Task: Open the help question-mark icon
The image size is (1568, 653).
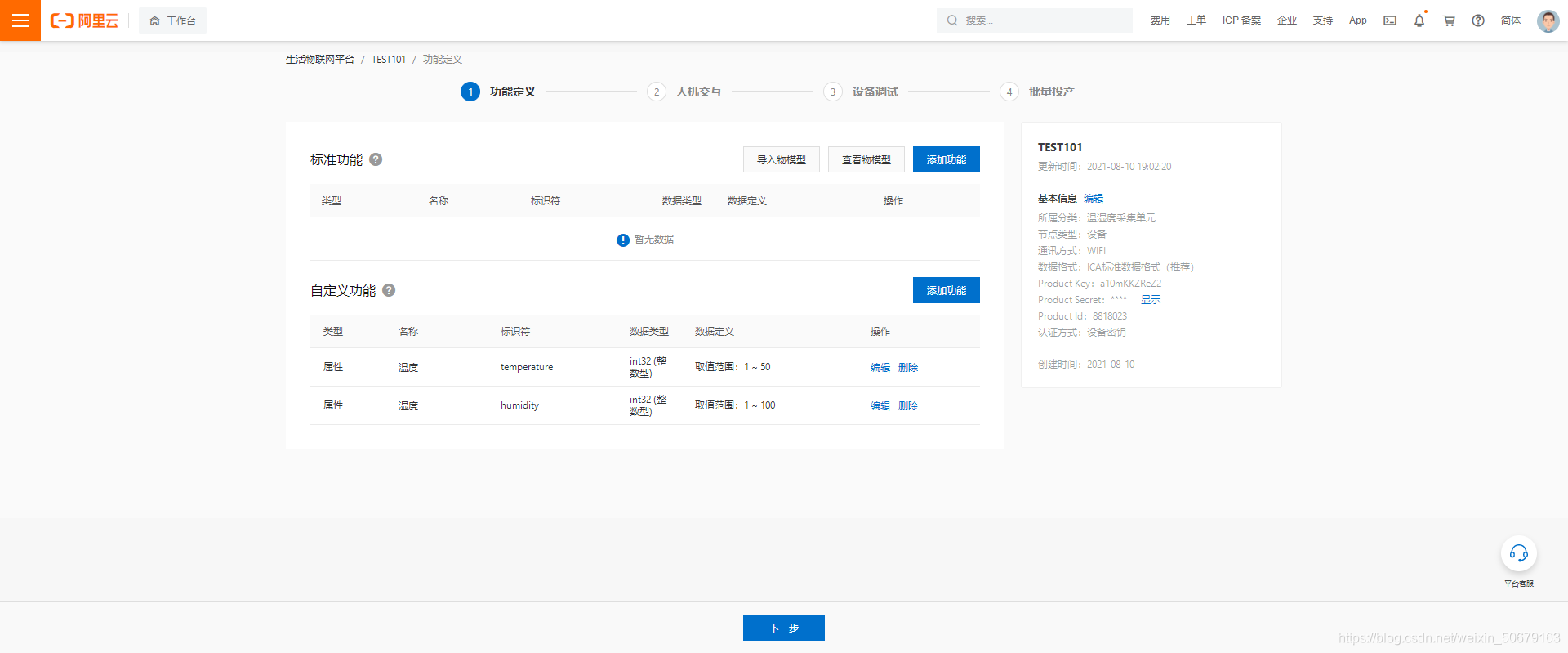Action: (x=1478, y=20)
